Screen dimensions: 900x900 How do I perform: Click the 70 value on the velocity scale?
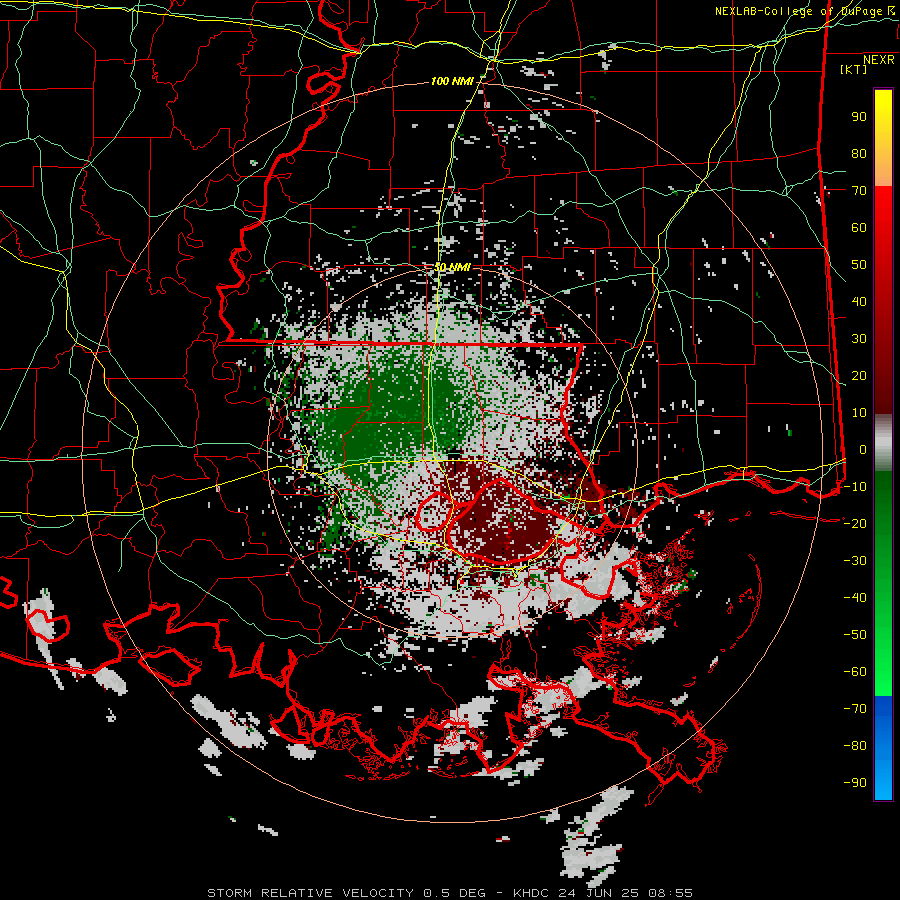(859, 191)
